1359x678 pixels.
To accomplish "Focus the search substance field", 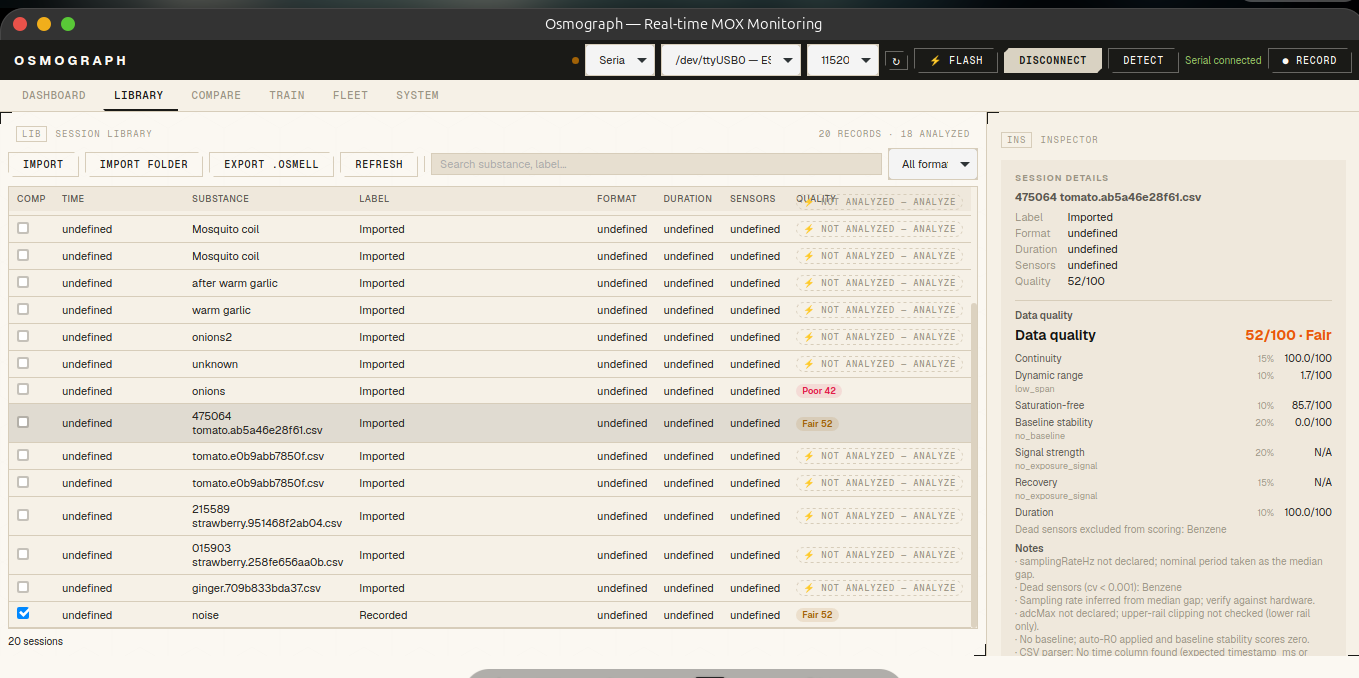I will coord(656,164).
